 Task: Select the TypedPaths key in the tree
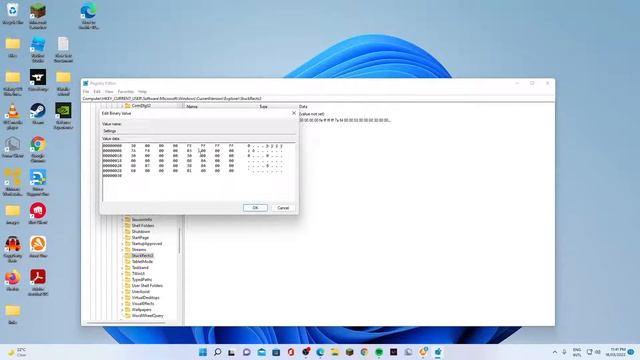142,280
